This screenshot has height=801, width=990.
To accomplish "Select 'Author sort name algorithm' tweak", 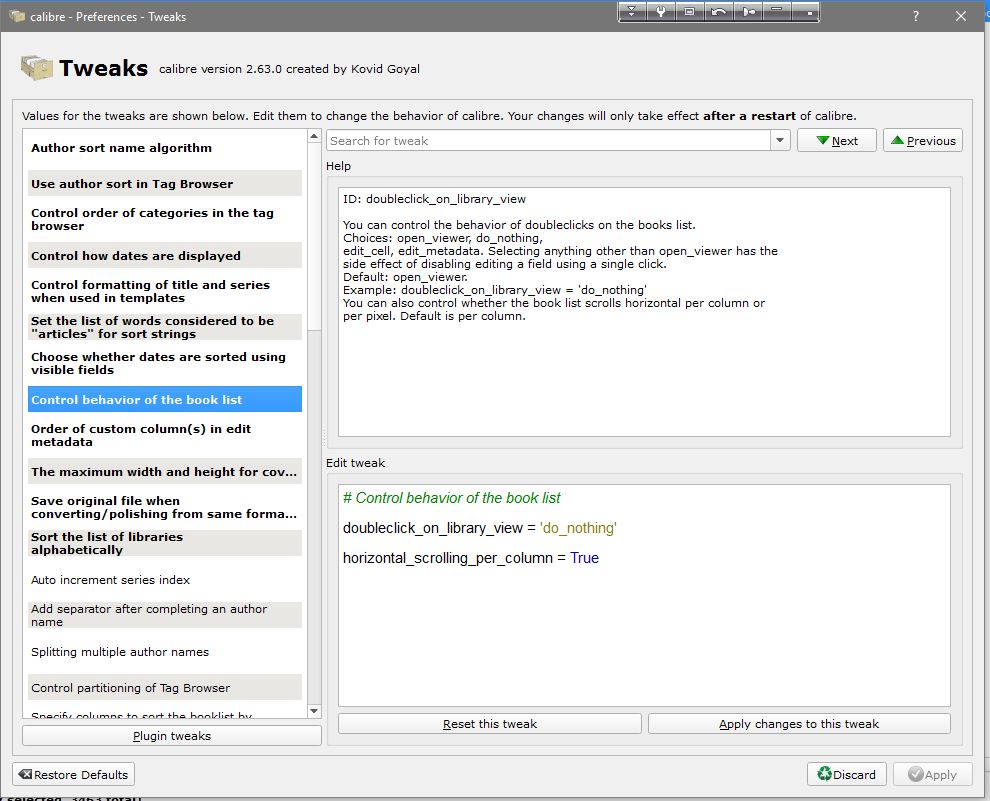I will coord(121,148).
